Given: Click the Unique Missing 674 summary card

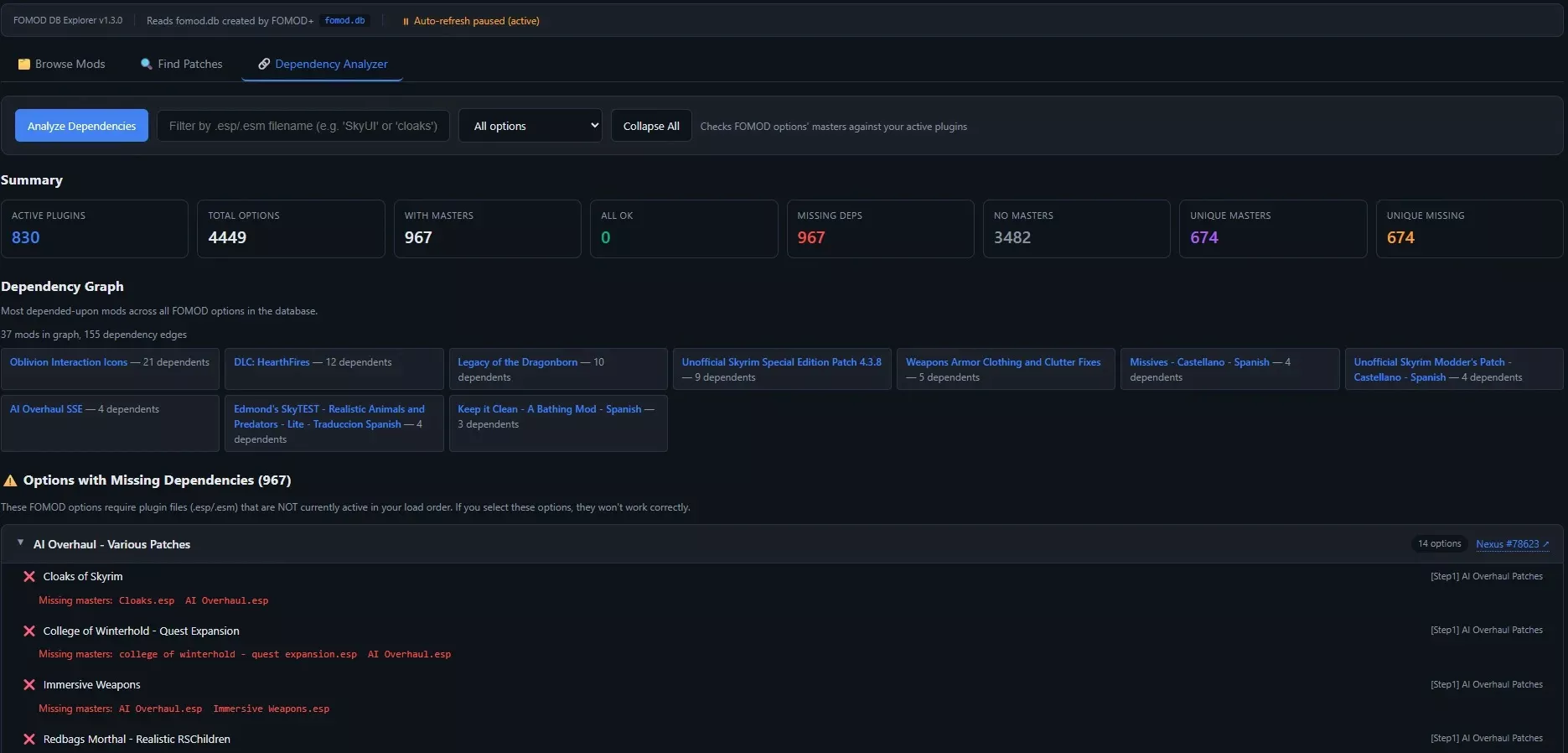Looking at the screenshot, I should [x=1470, y=229].
